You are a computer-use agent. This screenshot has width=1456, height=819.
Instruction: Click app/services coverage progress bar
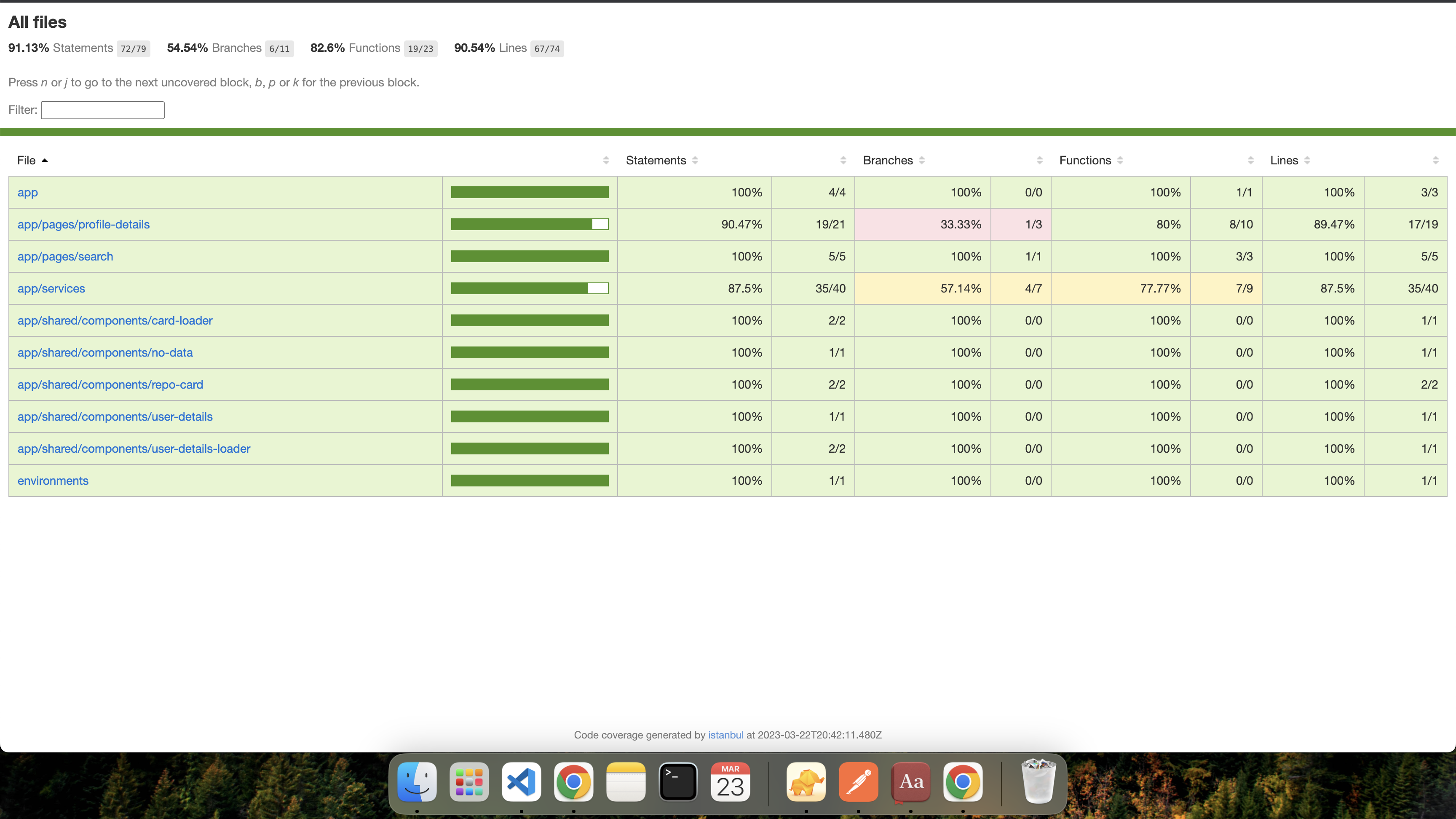click(x=529, y=288)
